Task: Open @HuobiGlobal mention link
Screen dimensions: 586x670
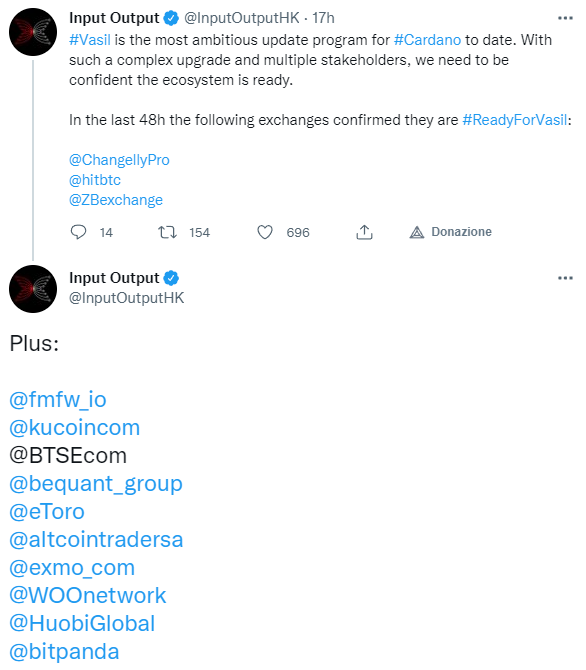Action: (82, 623)
